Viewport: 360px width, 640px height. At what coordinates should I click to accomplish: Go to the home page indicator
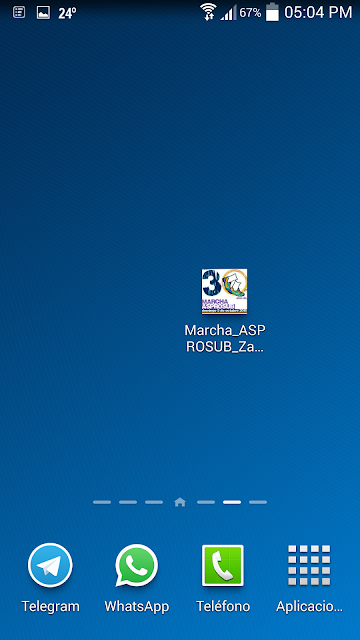180,502
